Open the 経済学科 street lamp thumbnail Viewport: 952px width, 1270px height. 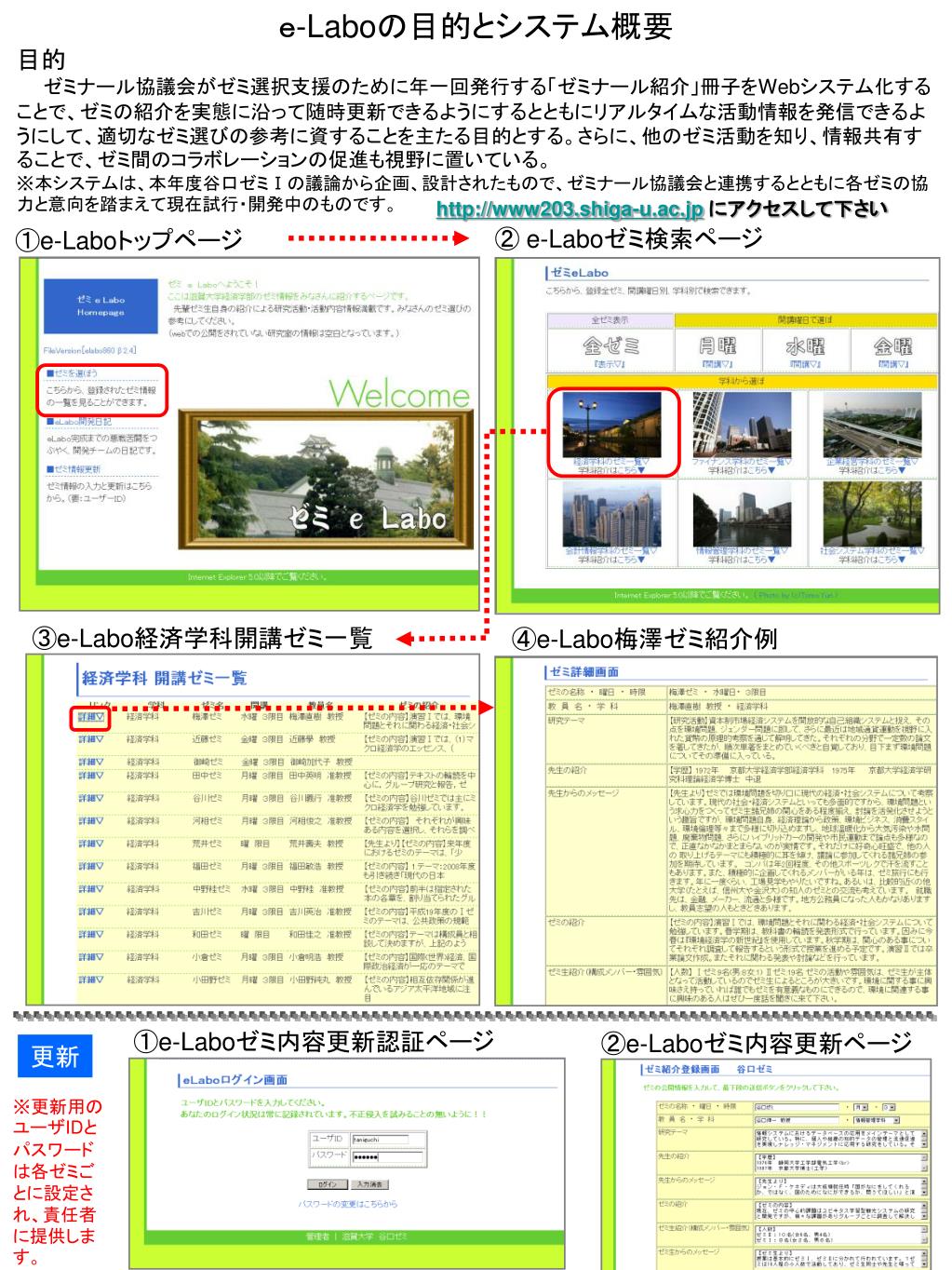pos(610,425)
